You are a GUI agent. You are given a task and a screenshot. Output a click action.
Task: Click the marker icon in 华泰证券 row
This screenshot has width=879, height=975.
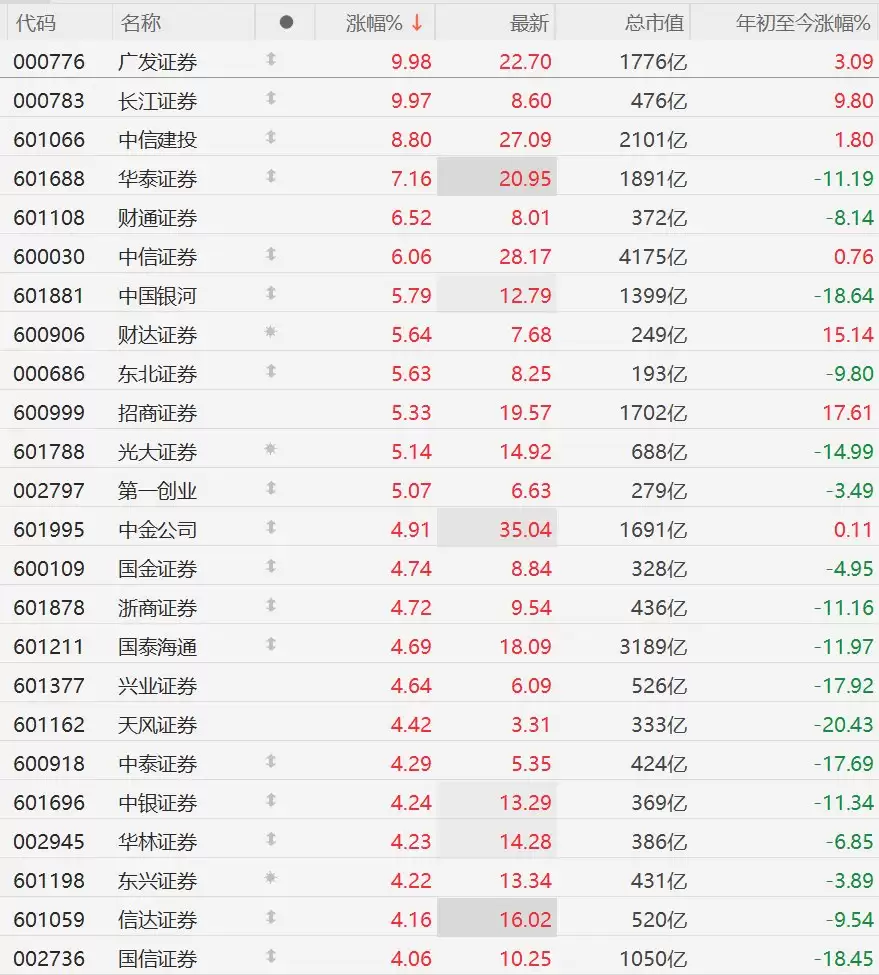coord(270,177)
